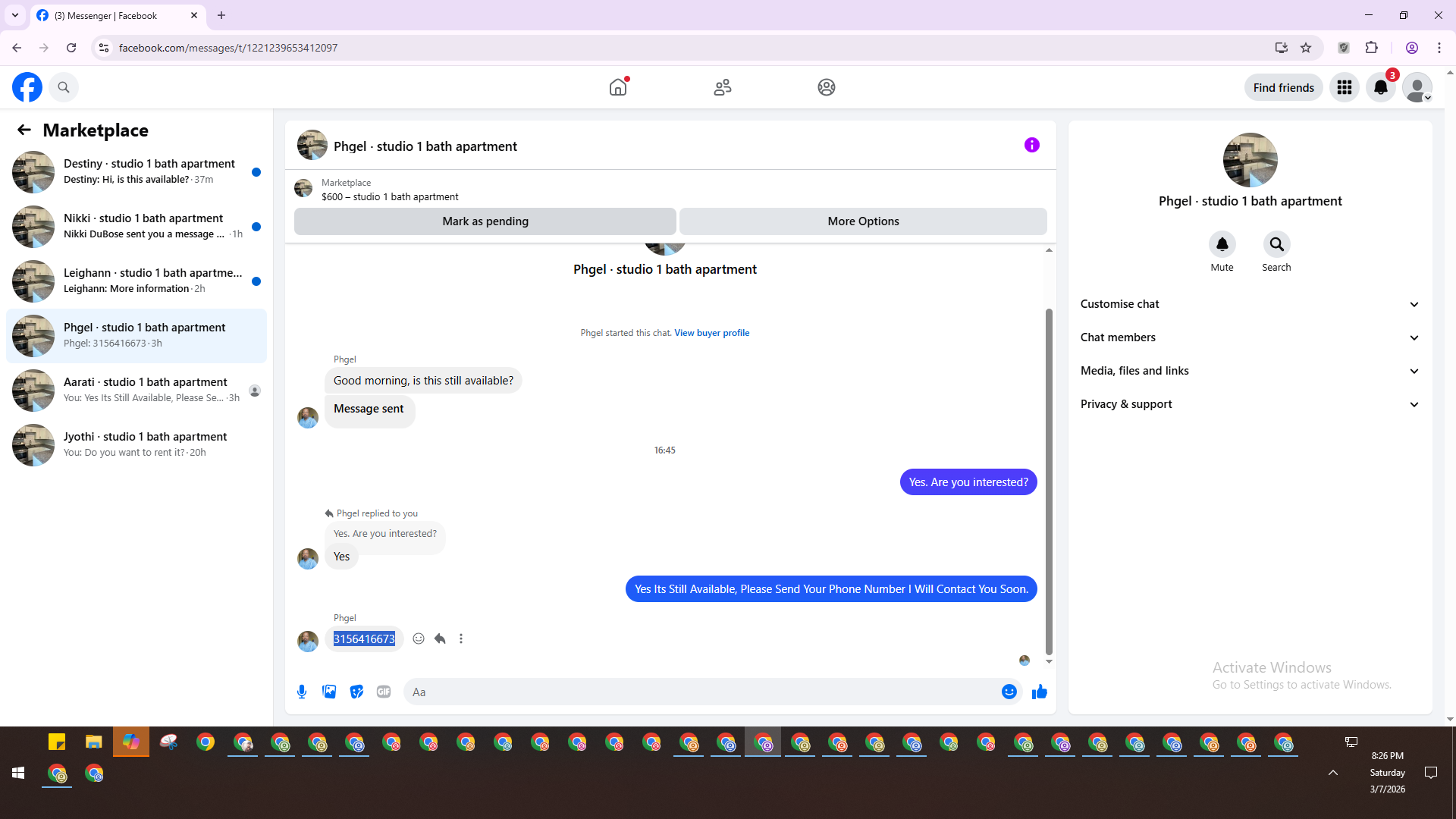Open the notifications bell icon
The image size is (1456, 819).
point(1381,87)
